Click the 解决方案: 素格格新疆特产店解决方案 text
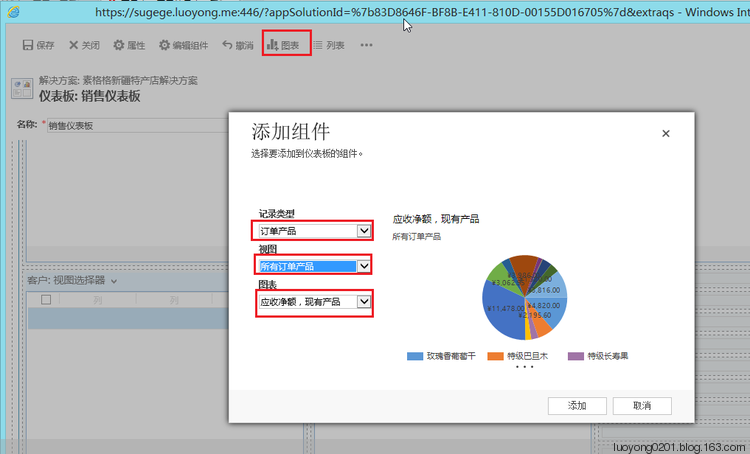 click(118, 80)
